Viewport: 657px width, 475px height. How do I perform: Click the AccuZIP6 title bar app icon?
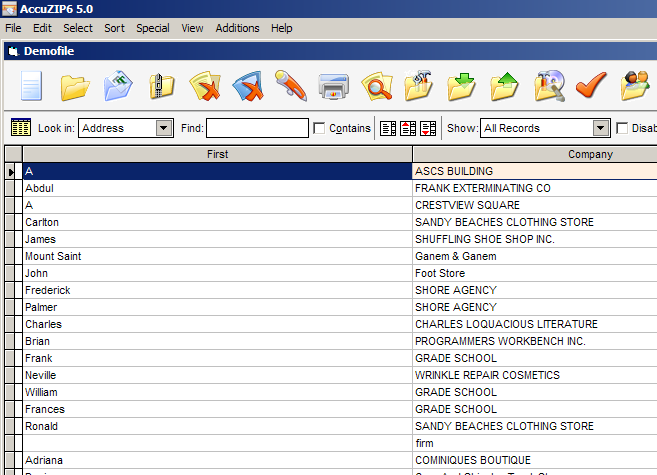(9, 8)
